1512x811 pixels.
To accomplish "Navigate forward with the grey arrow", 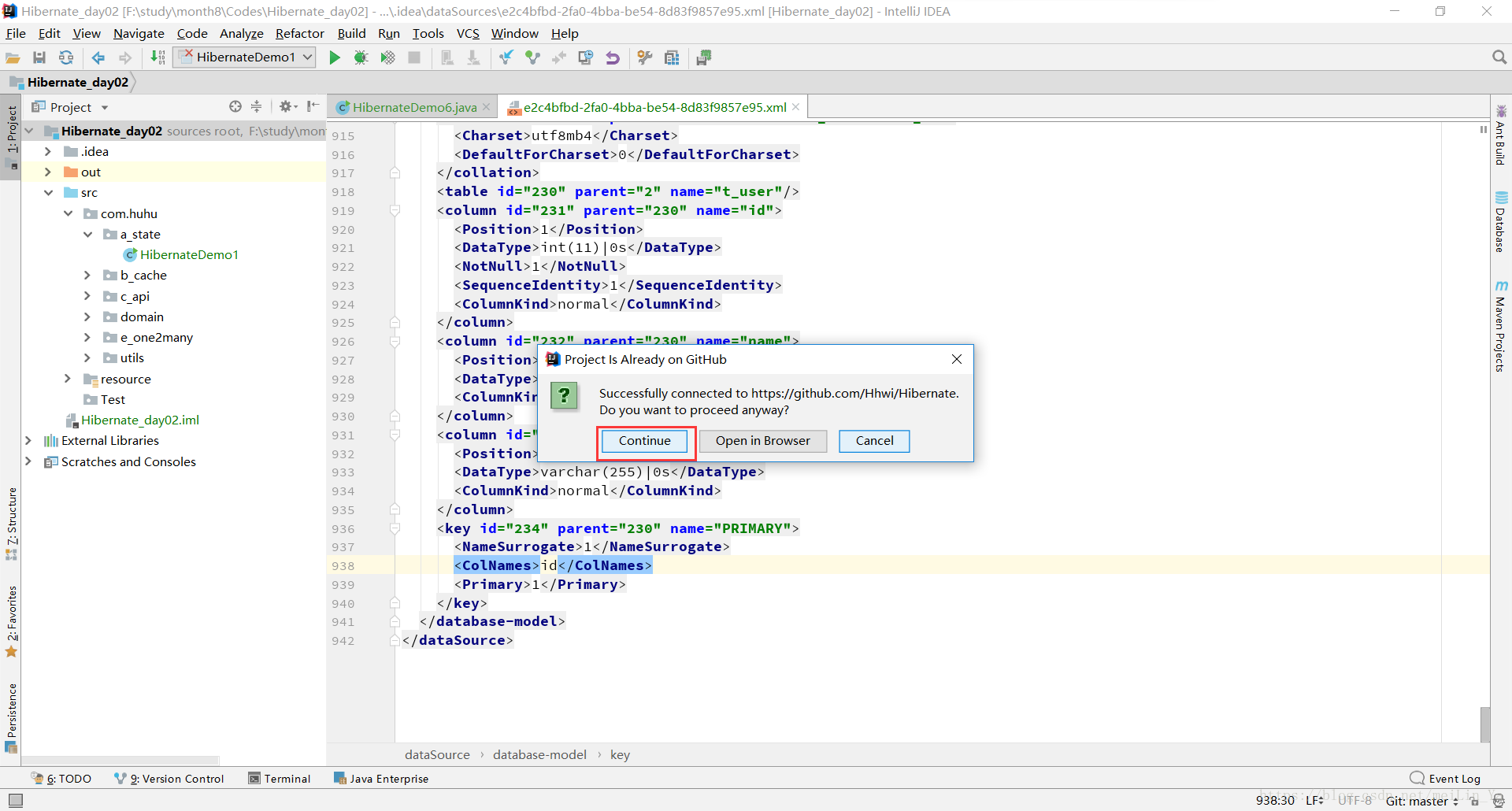I will [x=125, y=57].
